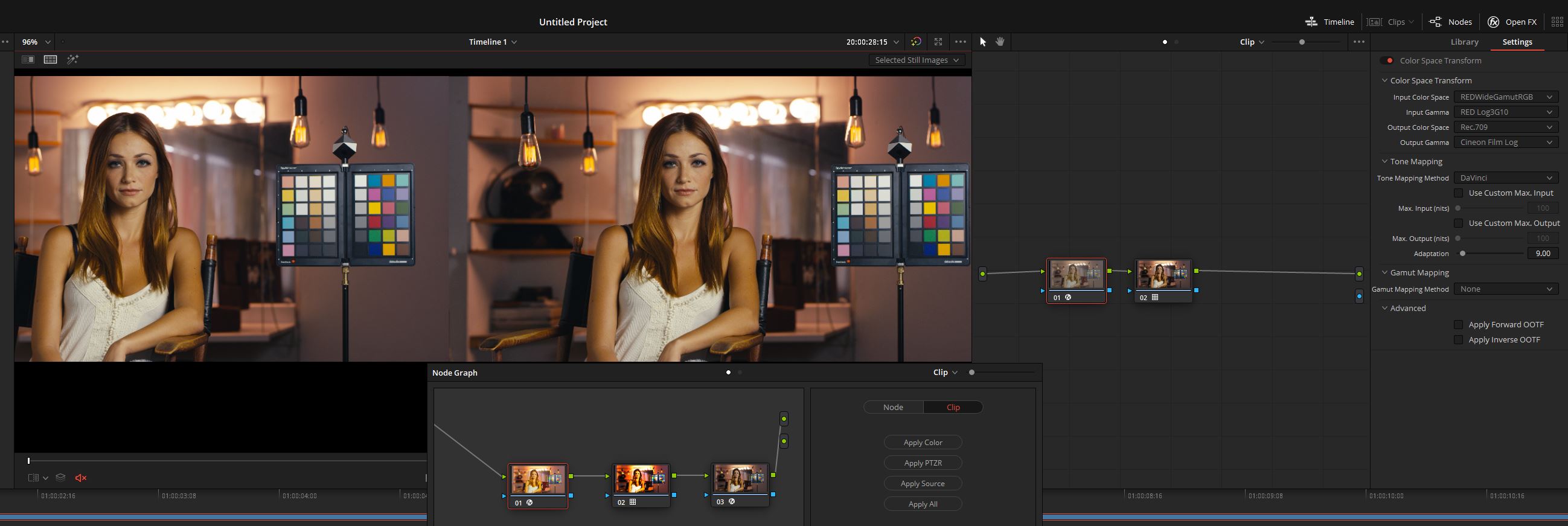Click the bypass color grades icon
The height and width of the screenshot is (526, 1568).
916,42
